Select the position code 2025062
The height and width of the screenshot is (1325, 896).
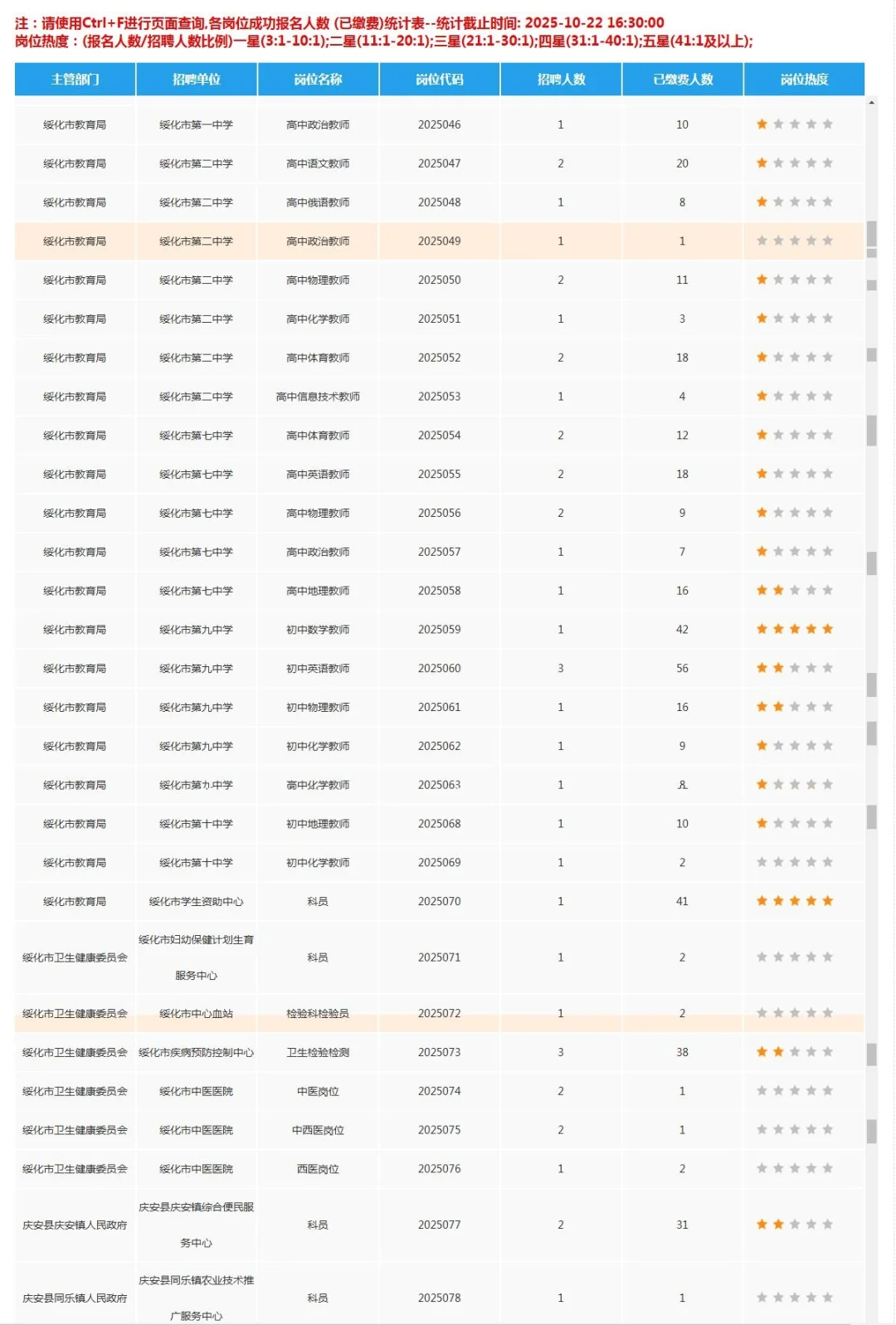pos(440,746)
